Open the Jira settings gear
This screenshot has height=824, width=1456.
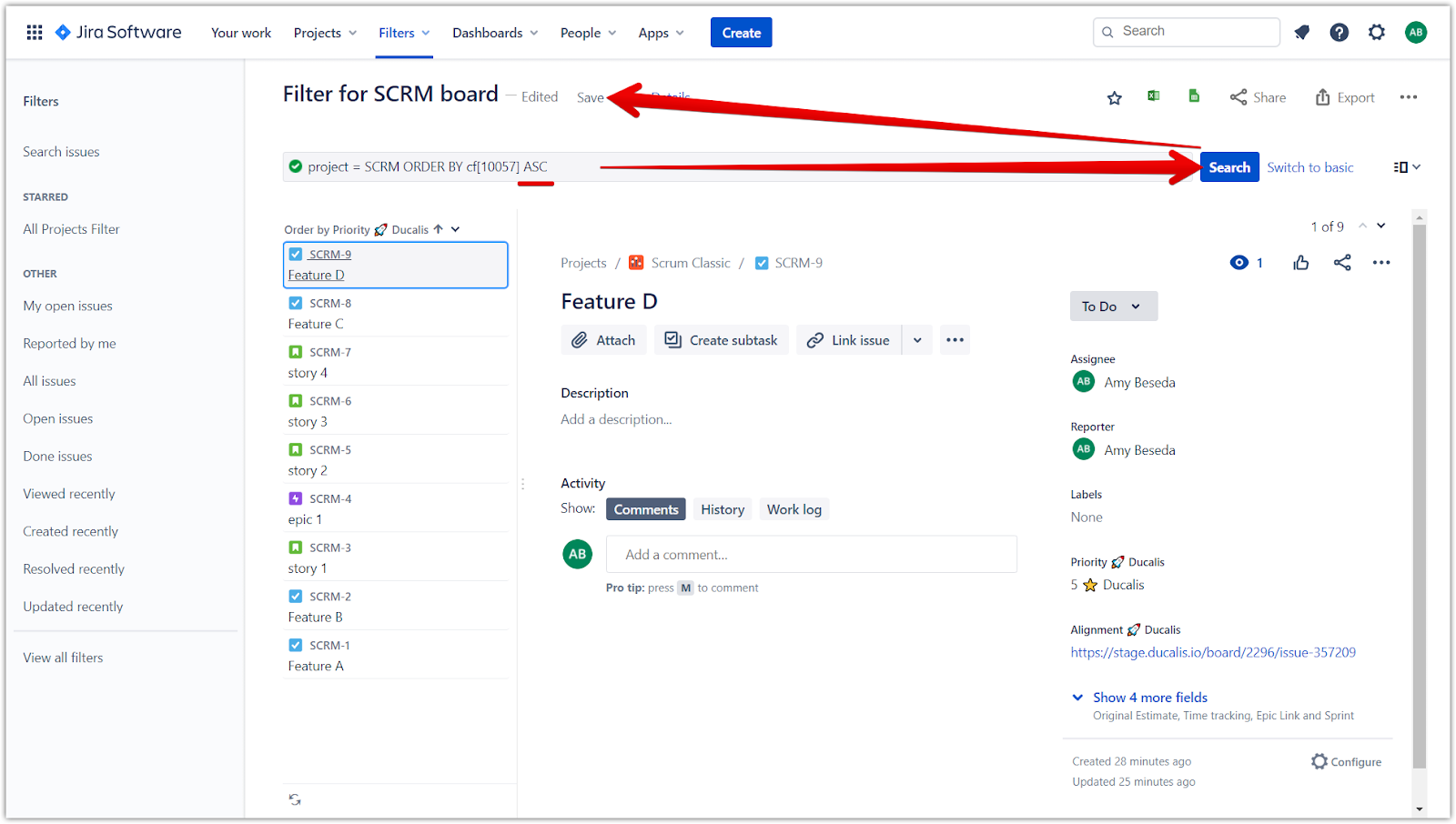1376,33
